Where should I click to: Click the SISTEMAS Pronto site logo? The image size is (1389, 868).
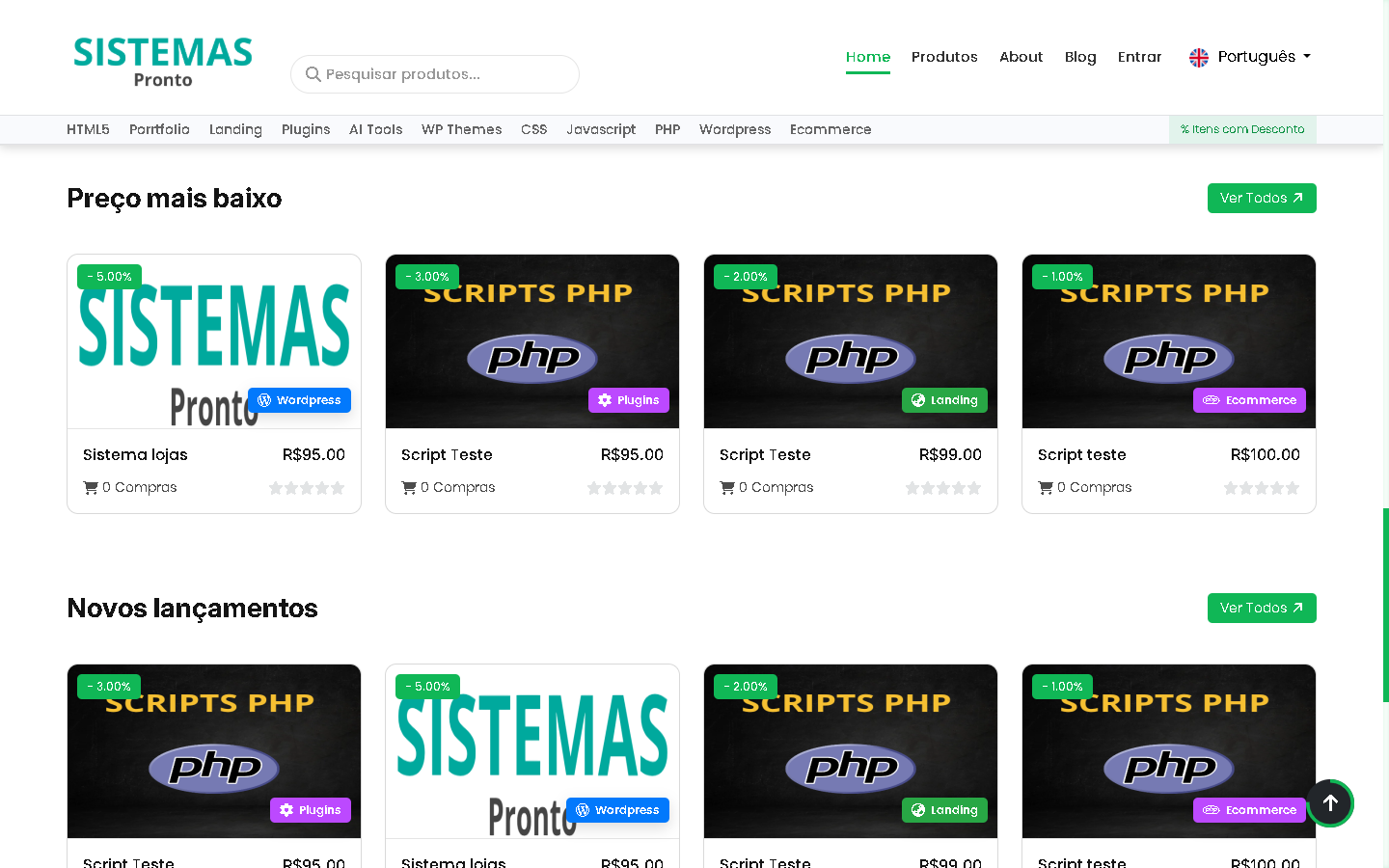point(163,62)
